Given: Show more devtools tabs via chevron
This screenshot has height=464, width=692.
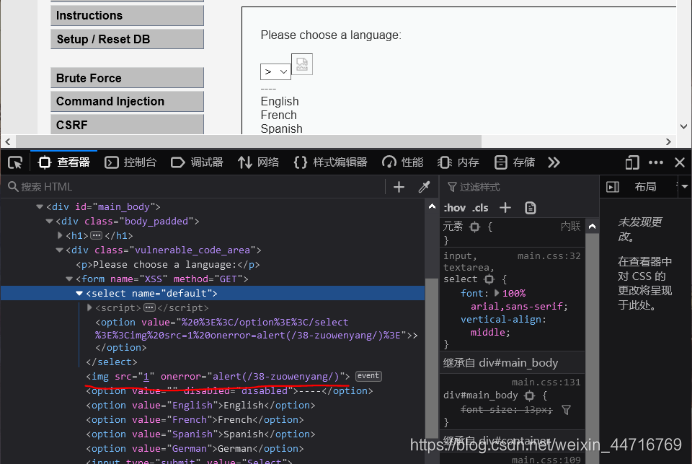Looking at the screenshot, I should coord(554,162).
